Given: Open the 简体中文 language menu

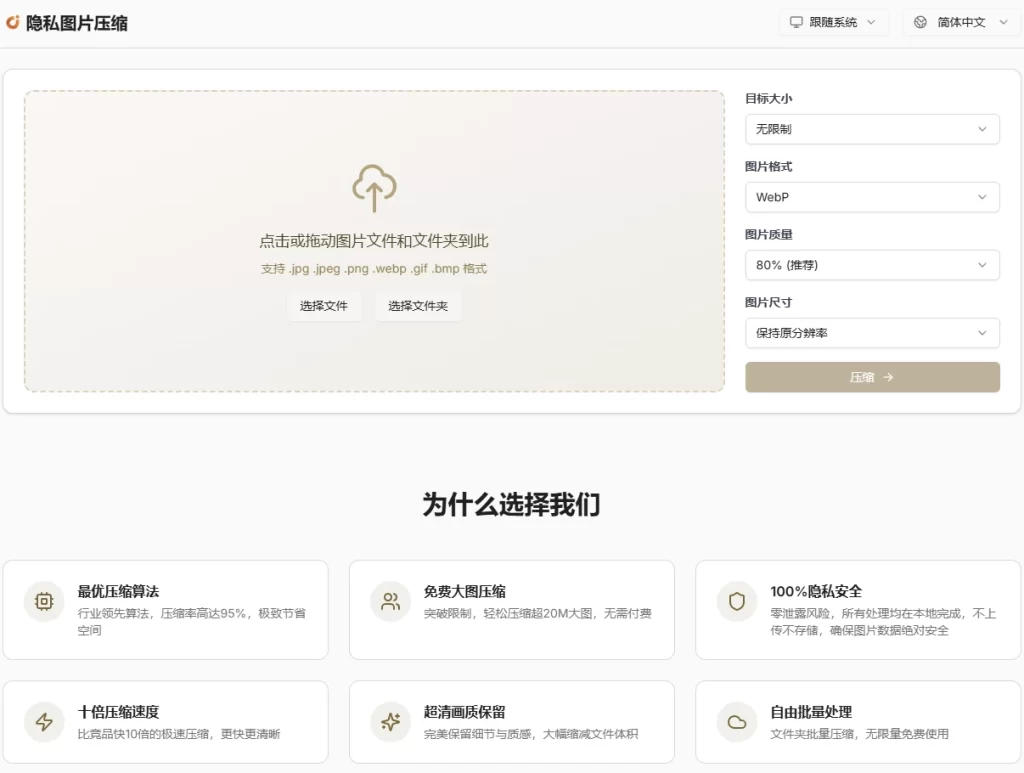Looking at the screenshot, I should click(960, 22).
